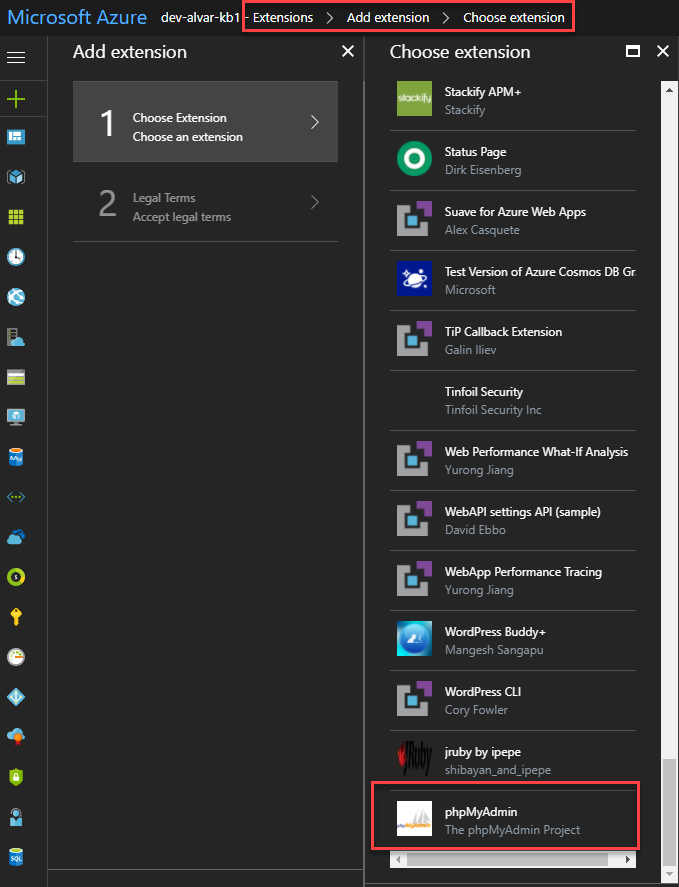679x887 pixels.
Task: Open Security Center green shield icon
Action: (16, 777)
